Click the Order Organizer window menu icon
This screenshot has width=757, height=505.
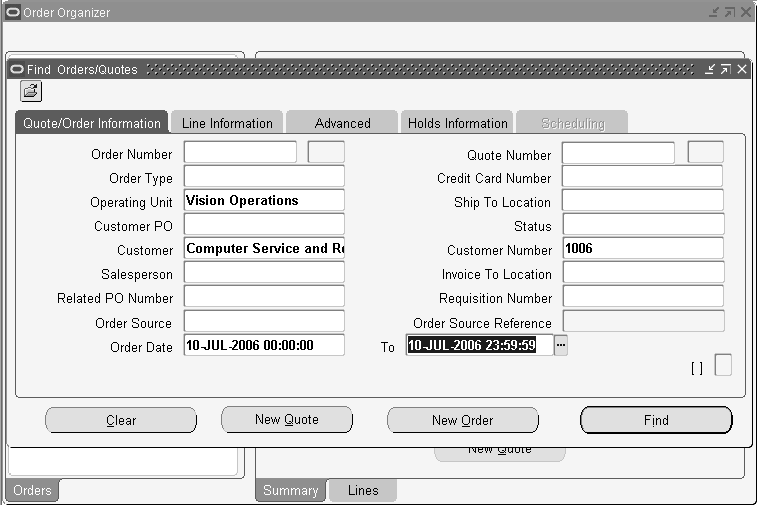(x=13, y=12)
